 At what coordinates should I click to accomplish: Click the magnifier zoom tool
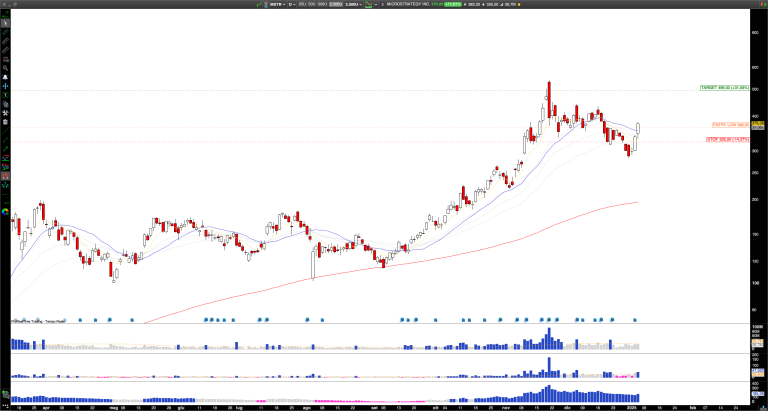[5, 67]
